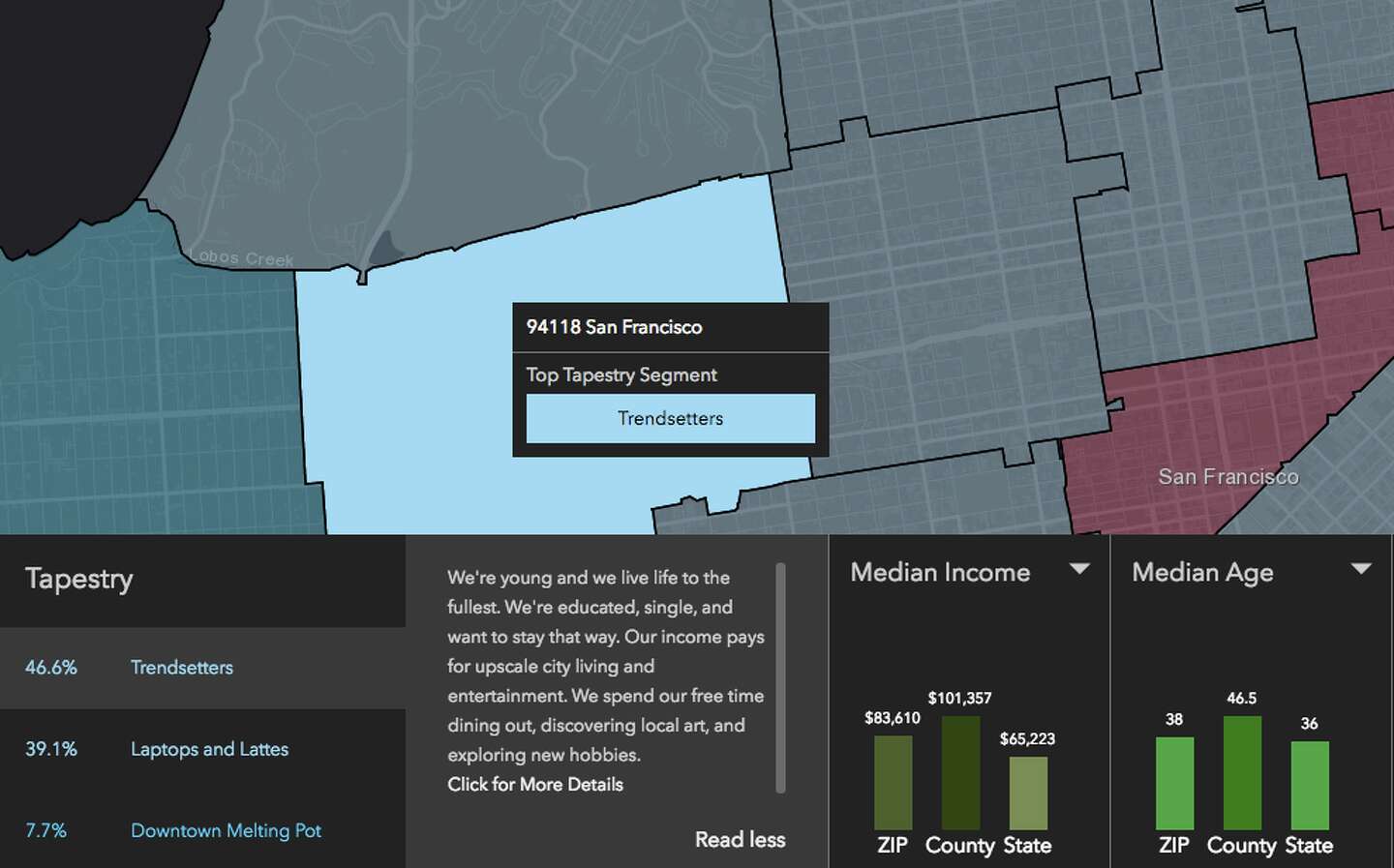Select the highlighted 94118 zip region on the map
1394x868 pixels.
click(x=407, y=387)
